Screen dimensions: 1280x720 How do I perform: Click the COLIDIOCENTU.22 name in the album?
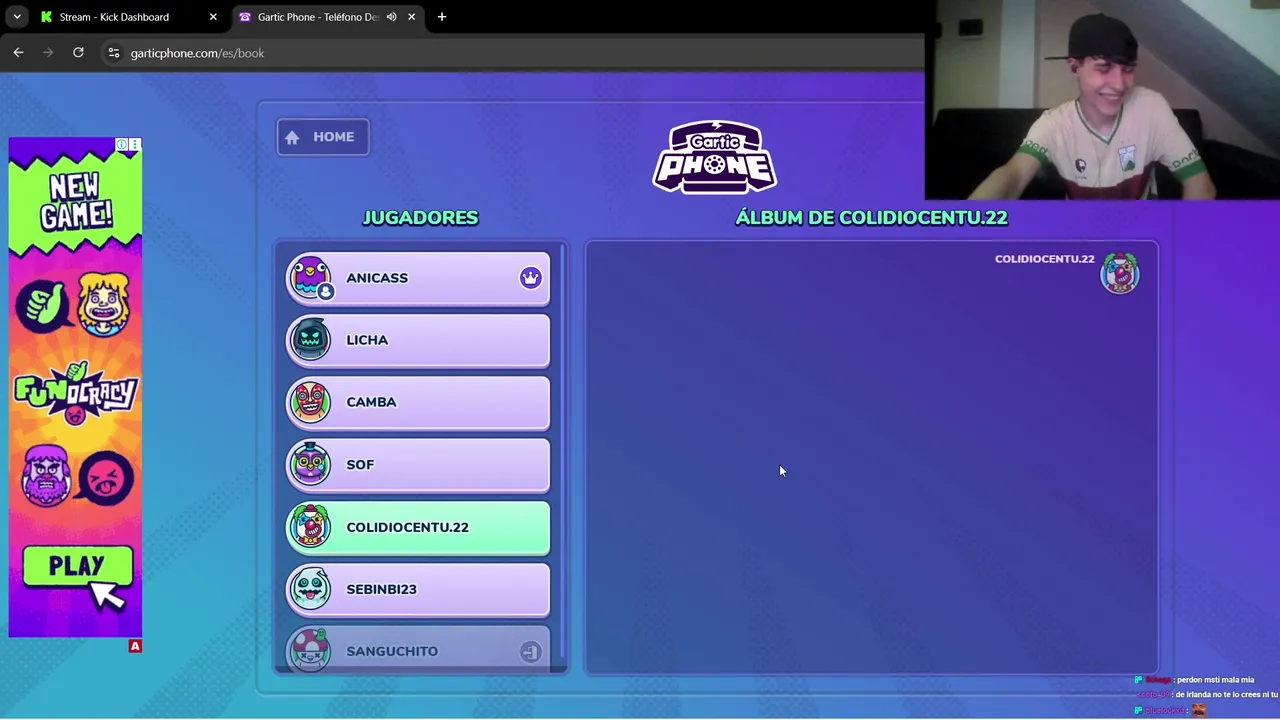1044,259
